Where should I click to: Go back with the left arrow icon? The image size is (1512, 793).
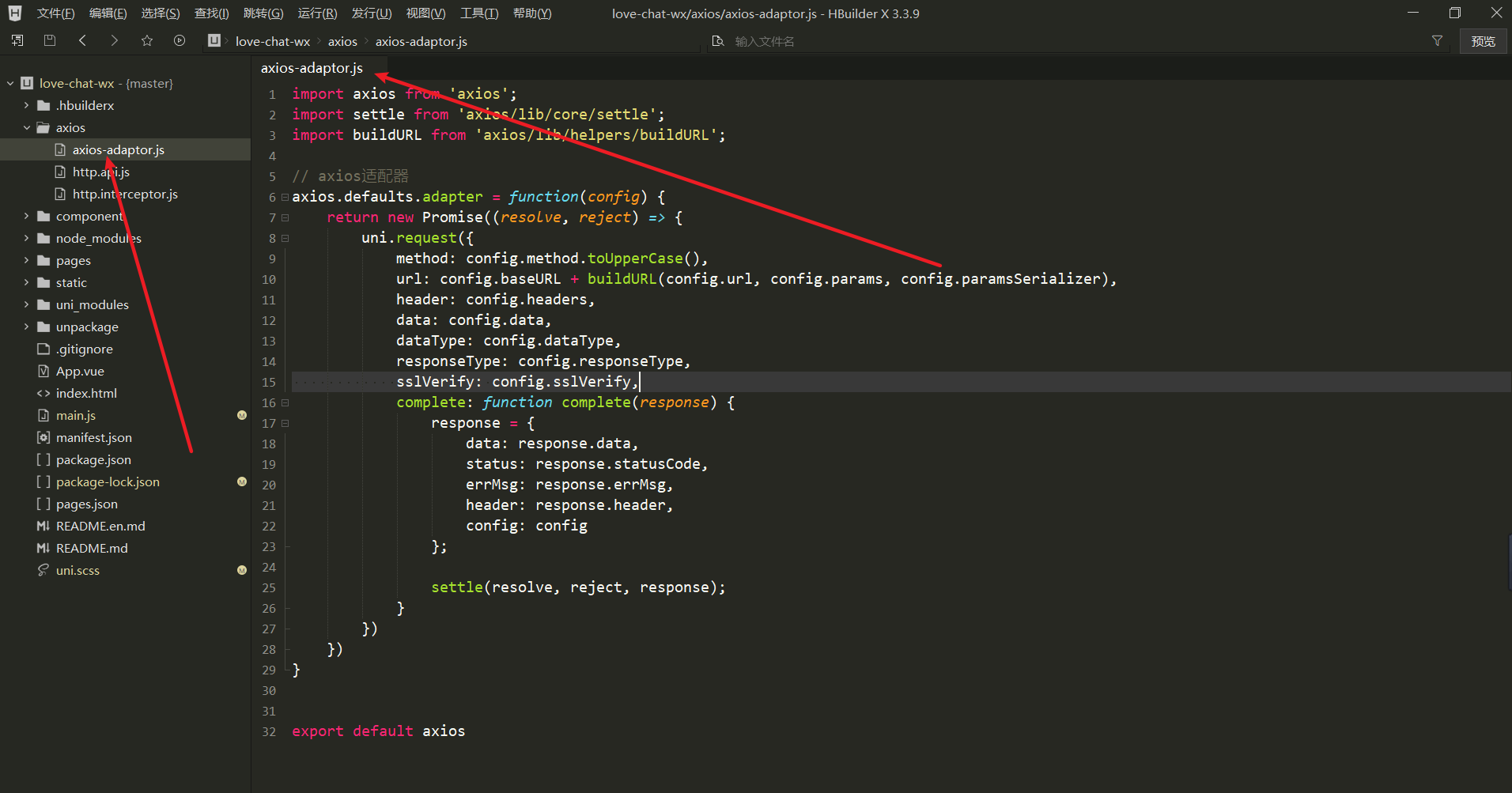(x=82, y=41)
